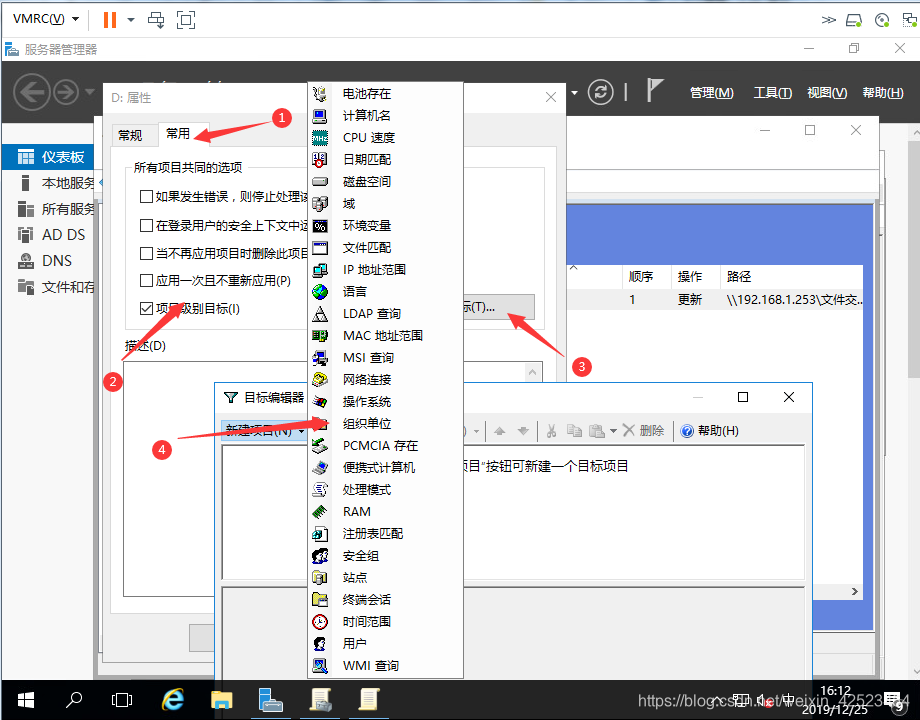
Task: Open the 工具(T) menu in Server Manager
Action: click(x=773, y=93)
